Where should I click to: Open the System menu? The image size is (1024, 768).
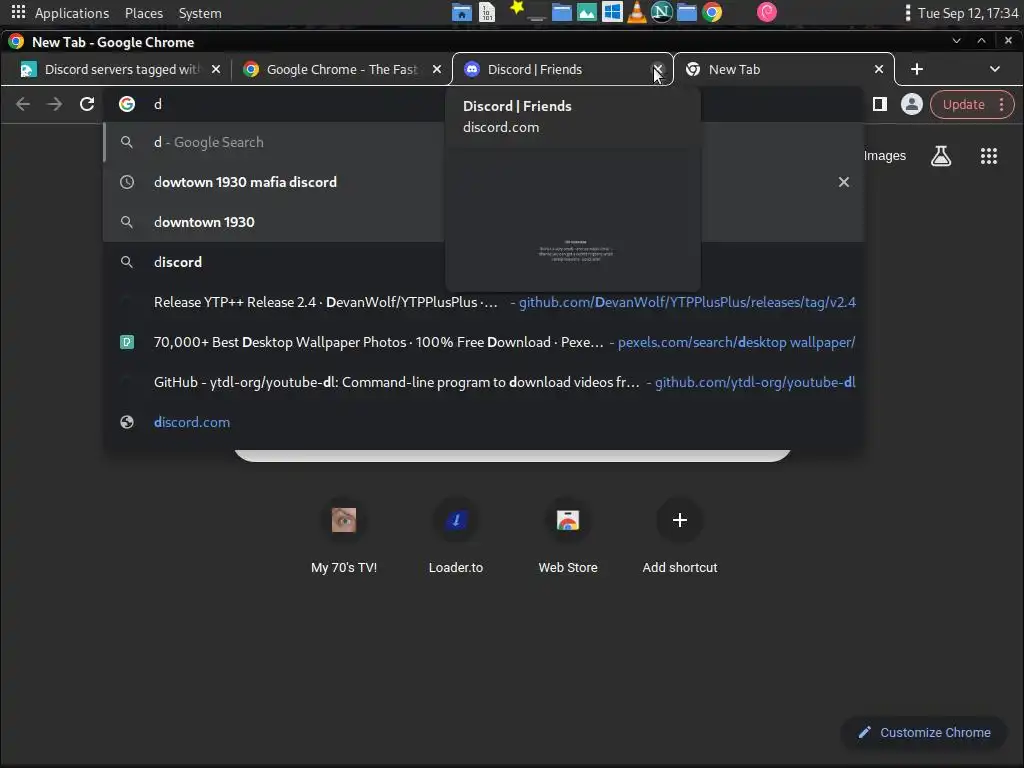click(x=200, y=13)
